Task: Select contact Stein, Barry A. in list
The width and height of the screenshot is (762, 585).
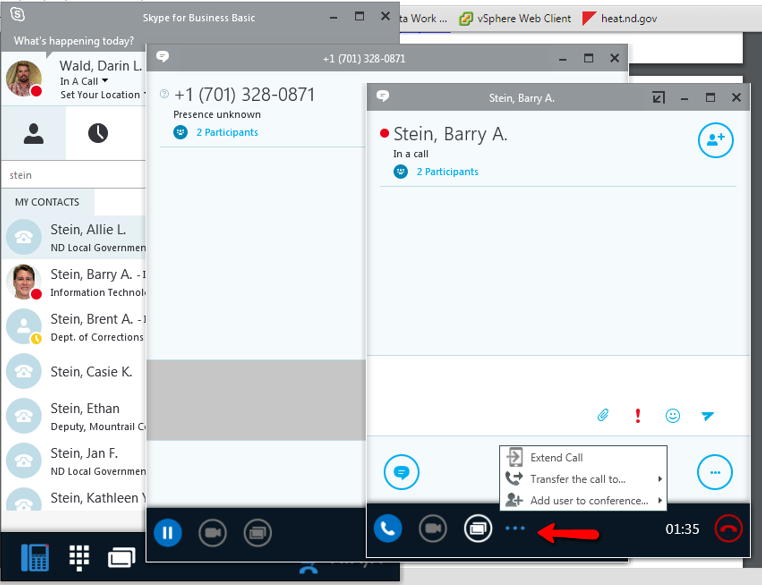Action: pos(73,282)
